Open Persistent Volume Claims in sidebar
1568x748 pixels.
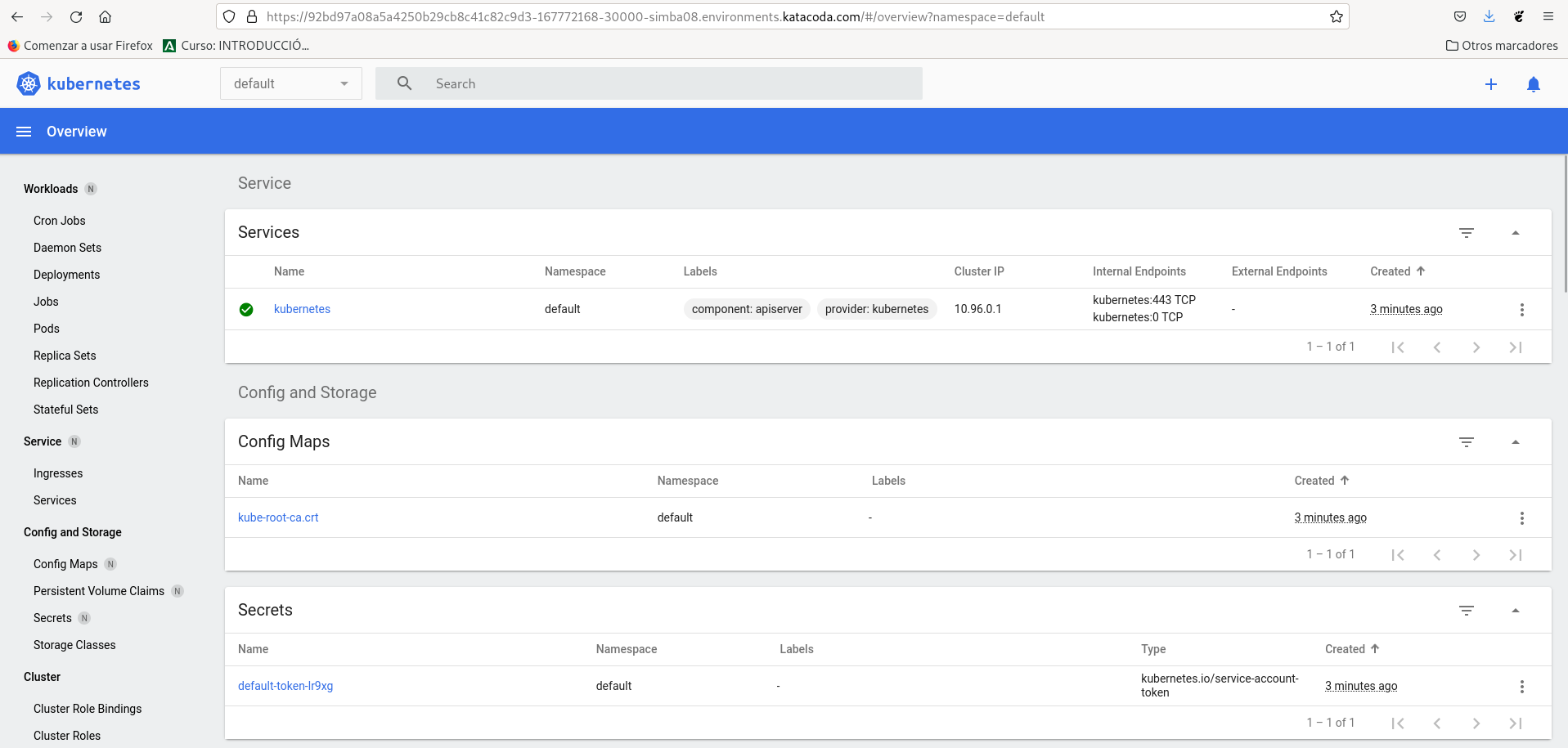tap(99, 591)
